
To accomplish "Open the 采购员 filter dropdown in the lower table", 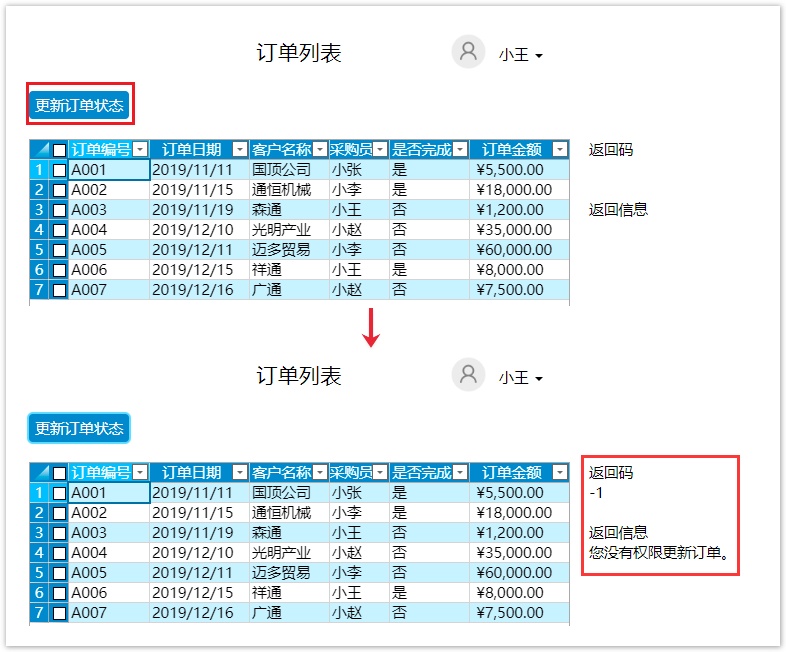I will click(x=380, y=473).
